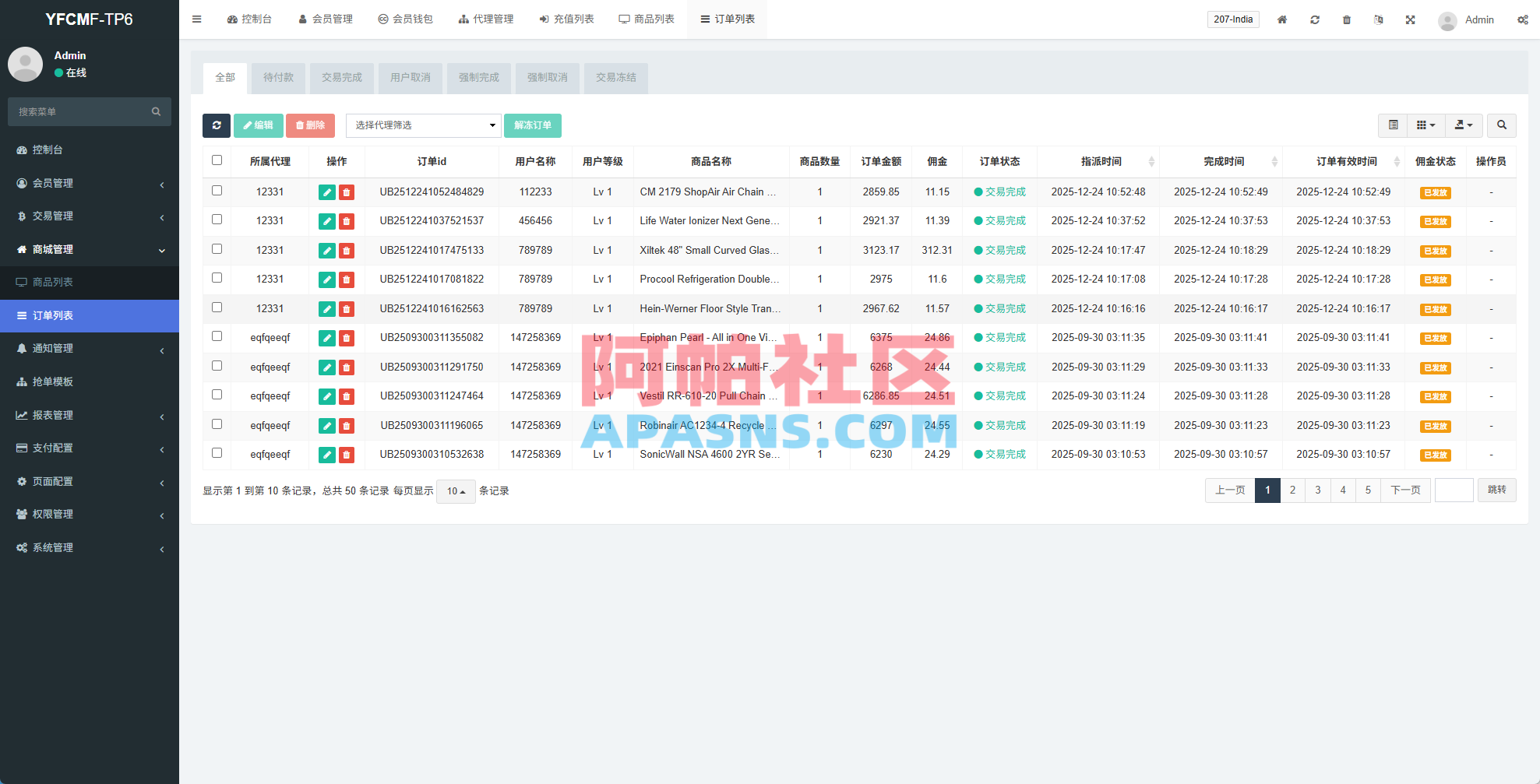Click the trash clear-cache icon in top bar

click(1347, 19)
